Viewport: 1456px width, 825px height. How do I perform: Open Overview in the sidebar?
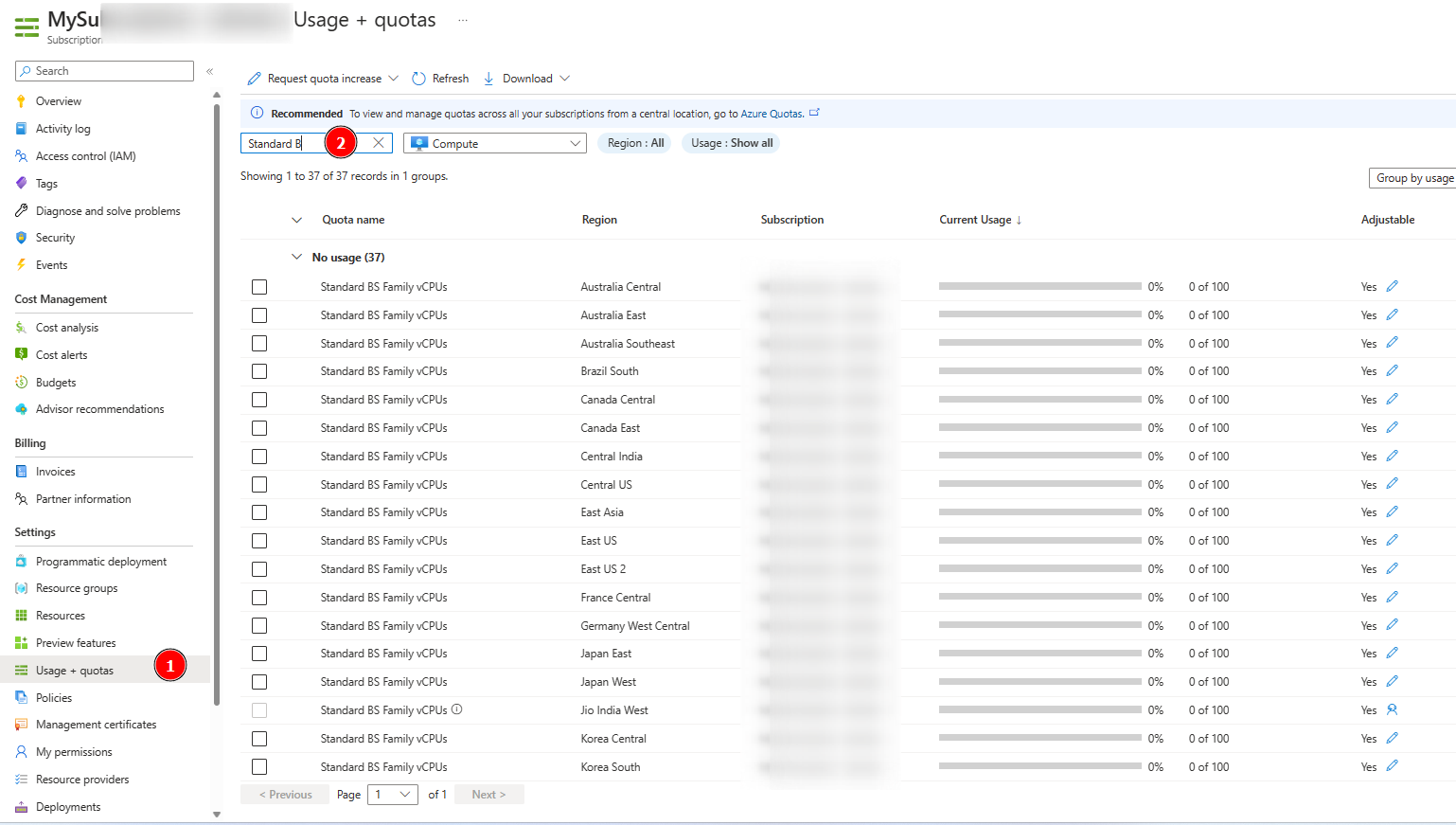pos(58,101)
